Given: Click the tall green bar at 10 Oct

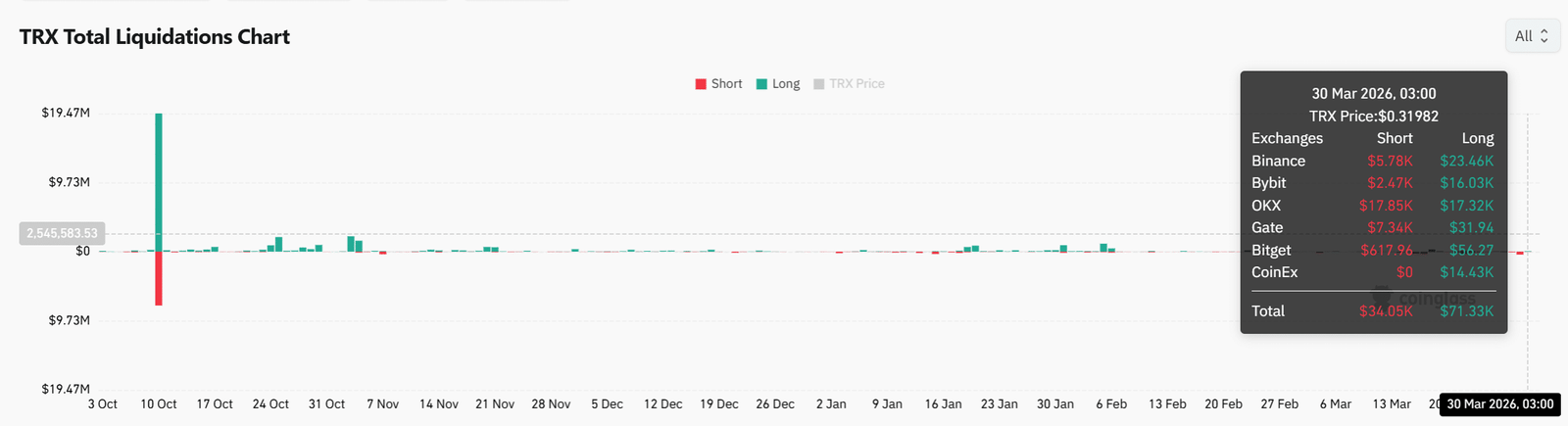Looking at the screenshot, I should 159,181.
